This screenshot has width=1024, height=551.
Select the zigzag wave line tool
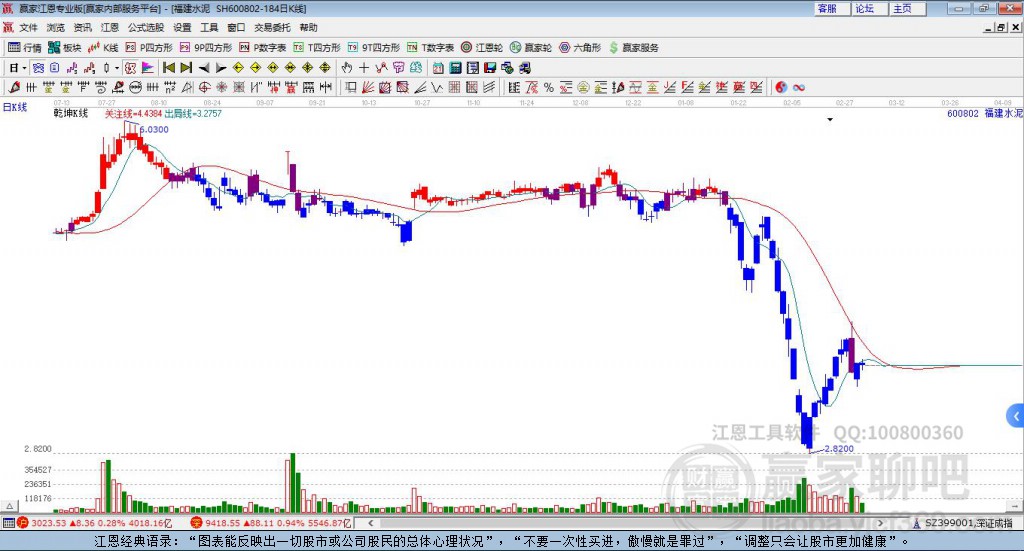click(x=437, y=87)
